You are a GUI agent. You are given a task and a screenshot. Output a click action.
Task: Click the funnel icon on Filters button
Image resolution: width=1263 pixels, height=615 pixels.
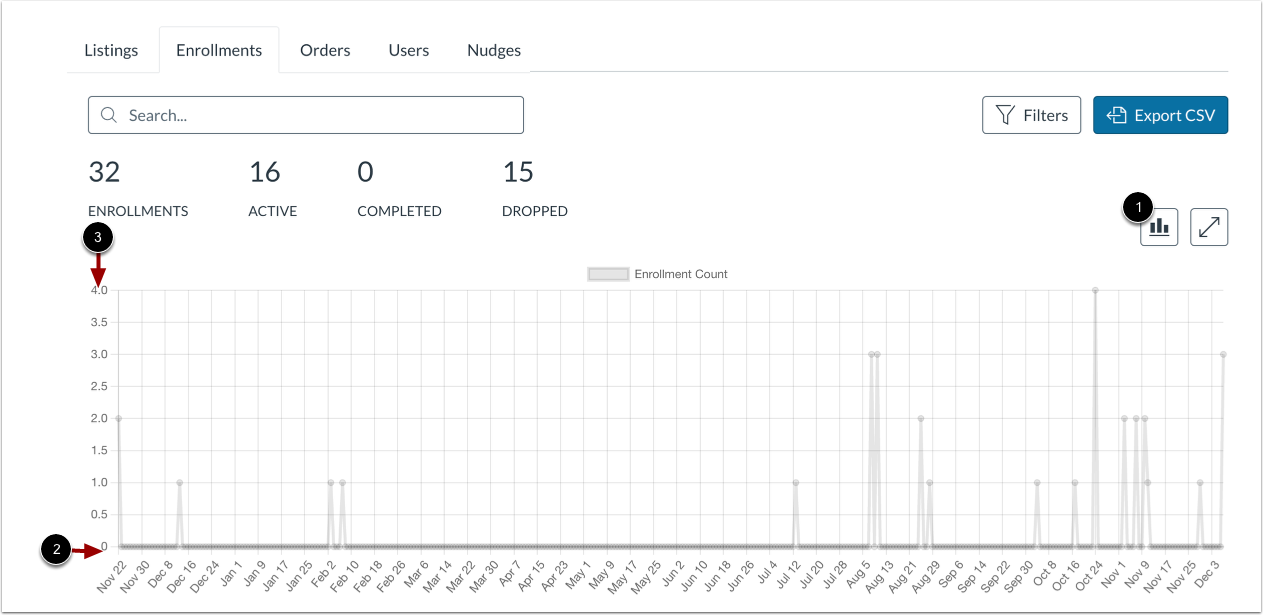tap(1005, 115)
